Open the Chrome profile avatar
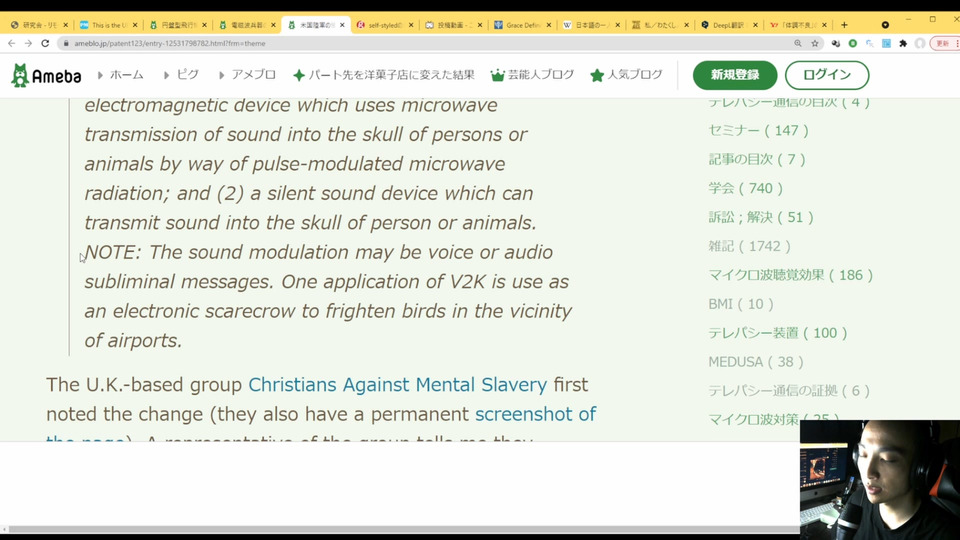 point(920,43)
